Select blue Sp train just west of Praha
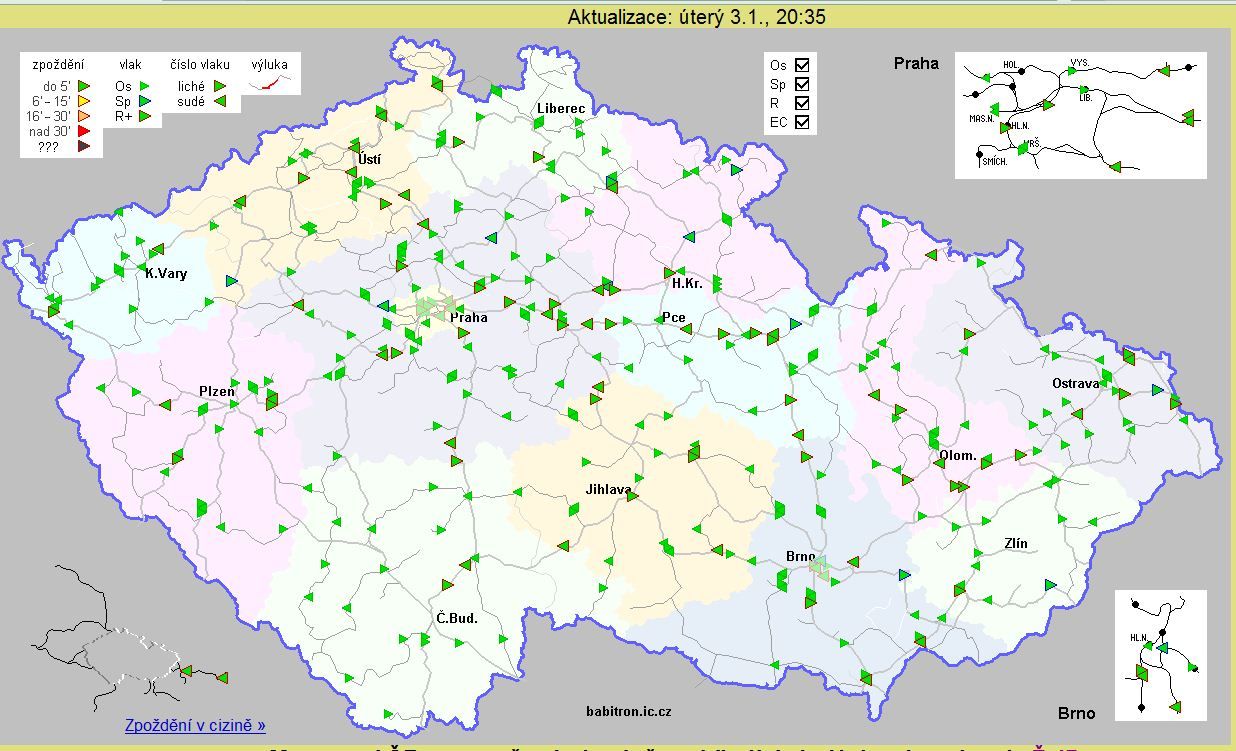 (x=385, y=305)
